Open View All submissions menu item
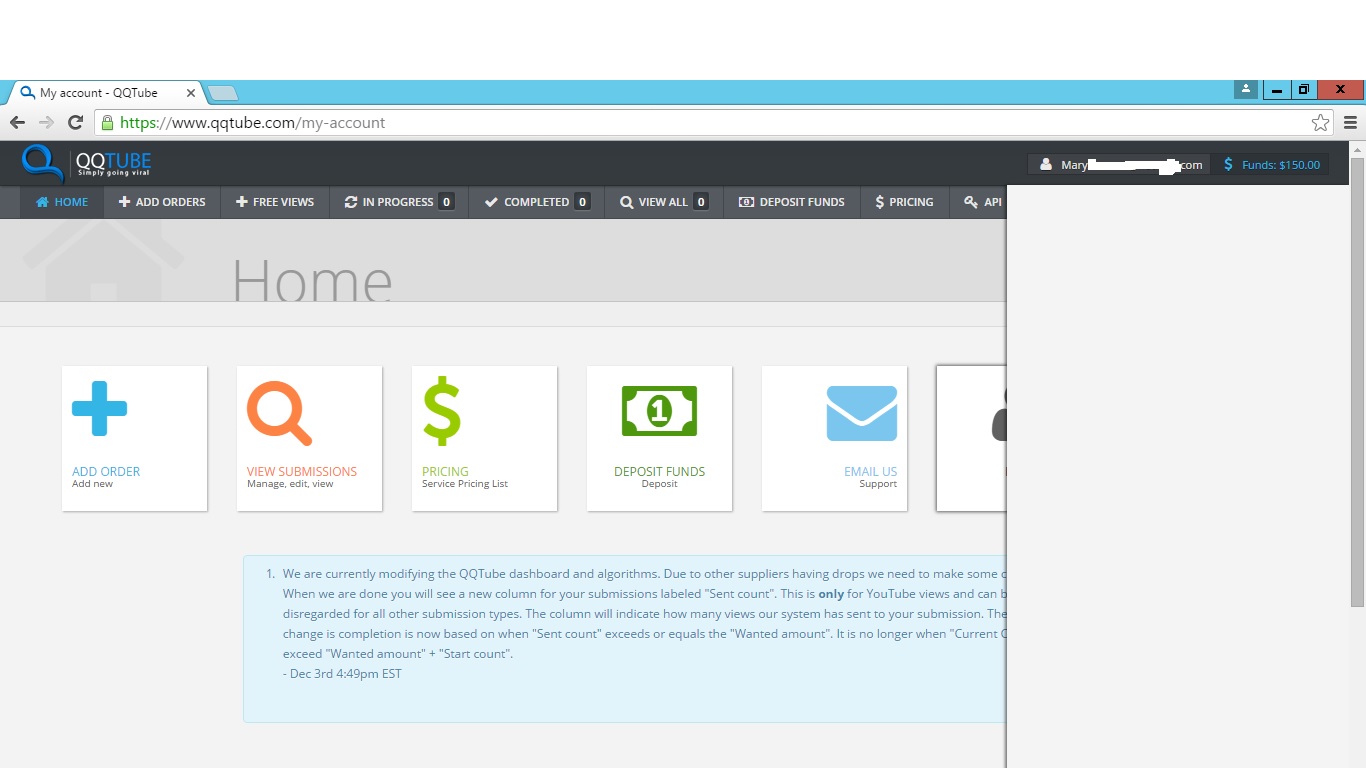The width and height of the screenshot is (1366, 768). (x=664, y=202)
